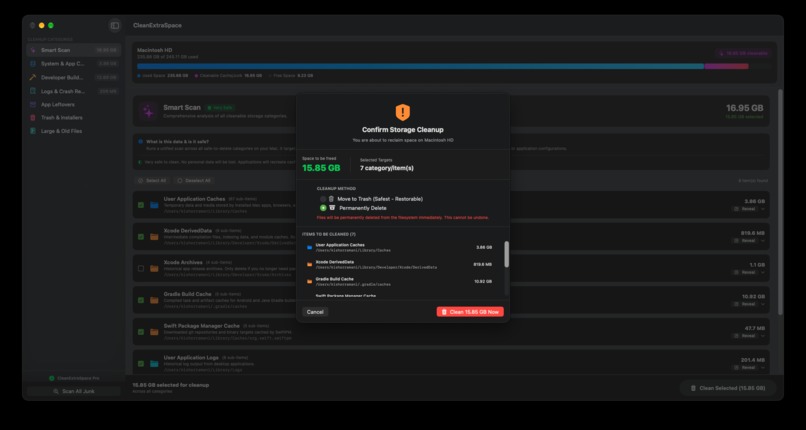806x430 pixels.
Task: Click the Logs & Crash Reports sidebar icon
Action: point(33,91)
